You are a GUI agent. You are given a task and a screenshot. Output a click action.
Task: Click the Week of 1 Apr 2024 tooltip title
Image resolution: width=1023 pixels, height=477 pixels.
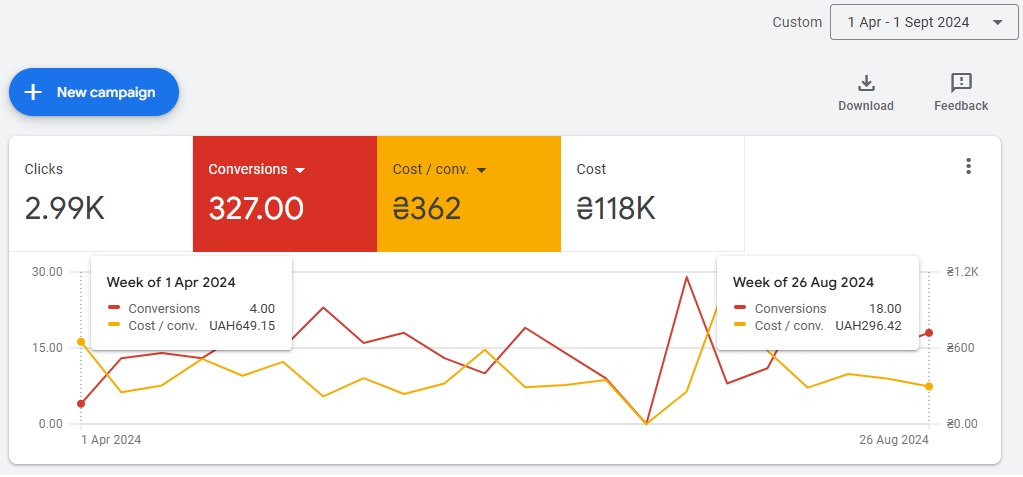coord(171,283)
